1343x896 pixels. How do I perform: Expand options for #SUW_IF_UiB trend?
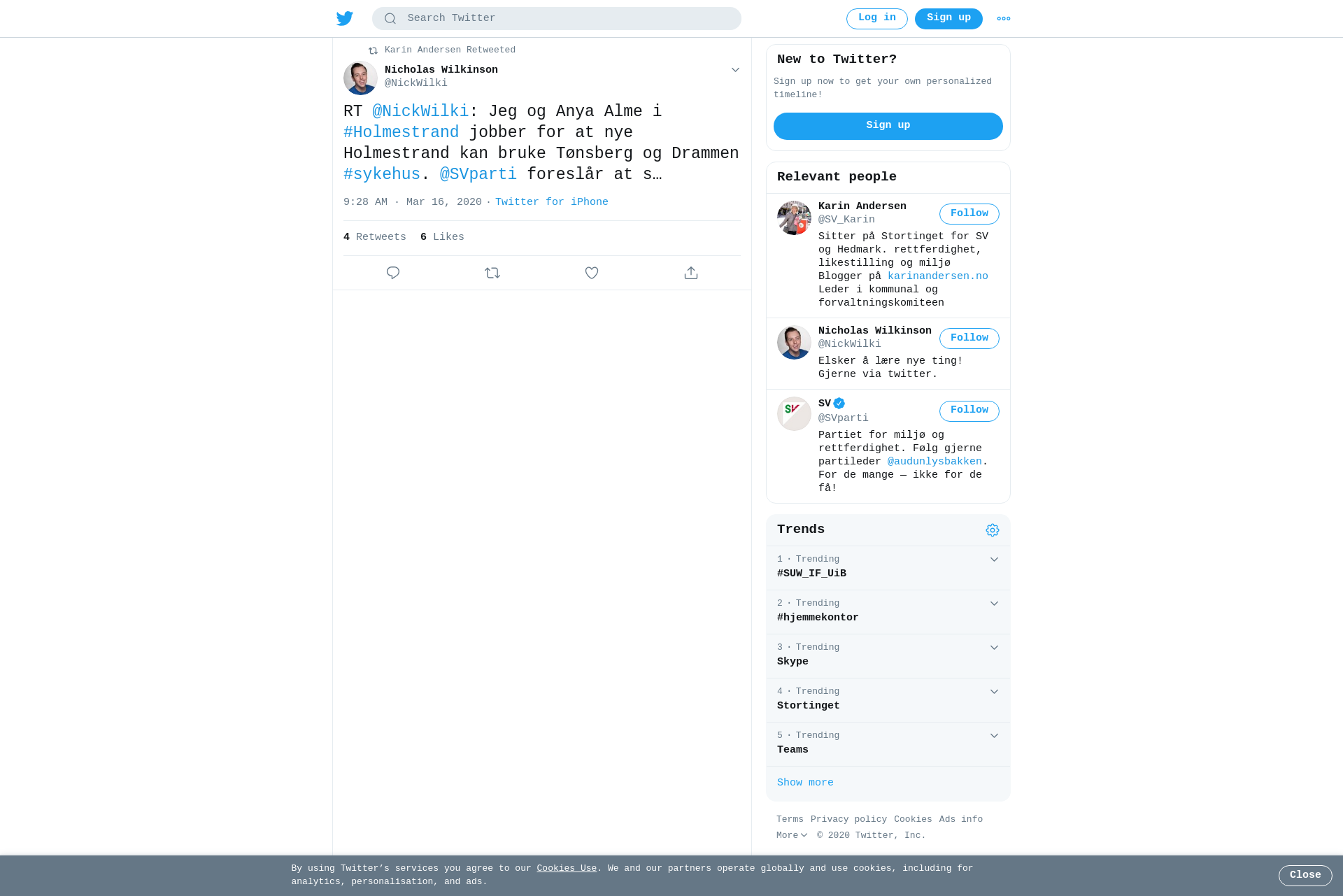(x=994, y=560)
